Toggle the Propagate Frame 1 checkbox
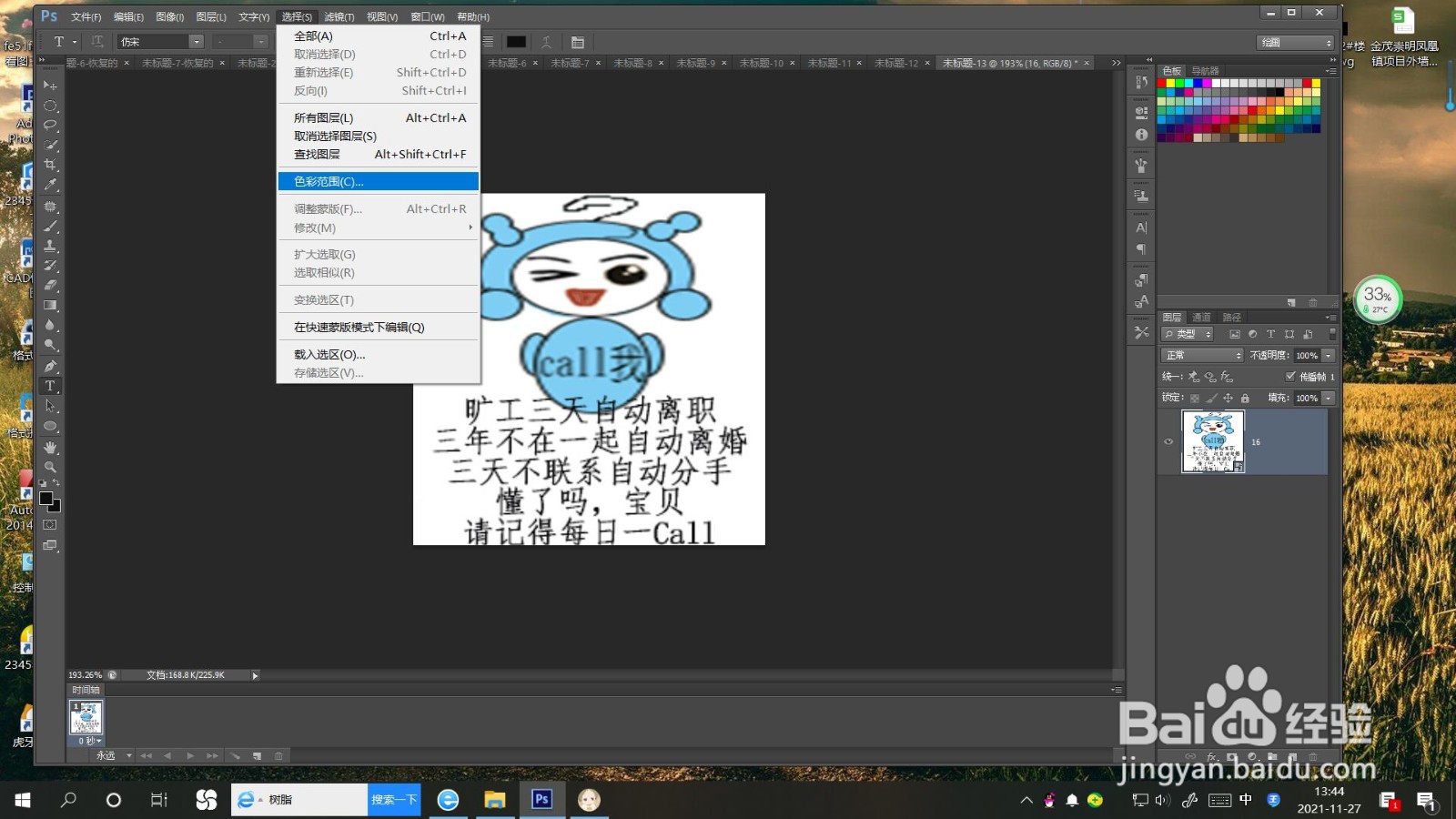The width and height of the screenshot is (1456, 819). point(1290,376)
